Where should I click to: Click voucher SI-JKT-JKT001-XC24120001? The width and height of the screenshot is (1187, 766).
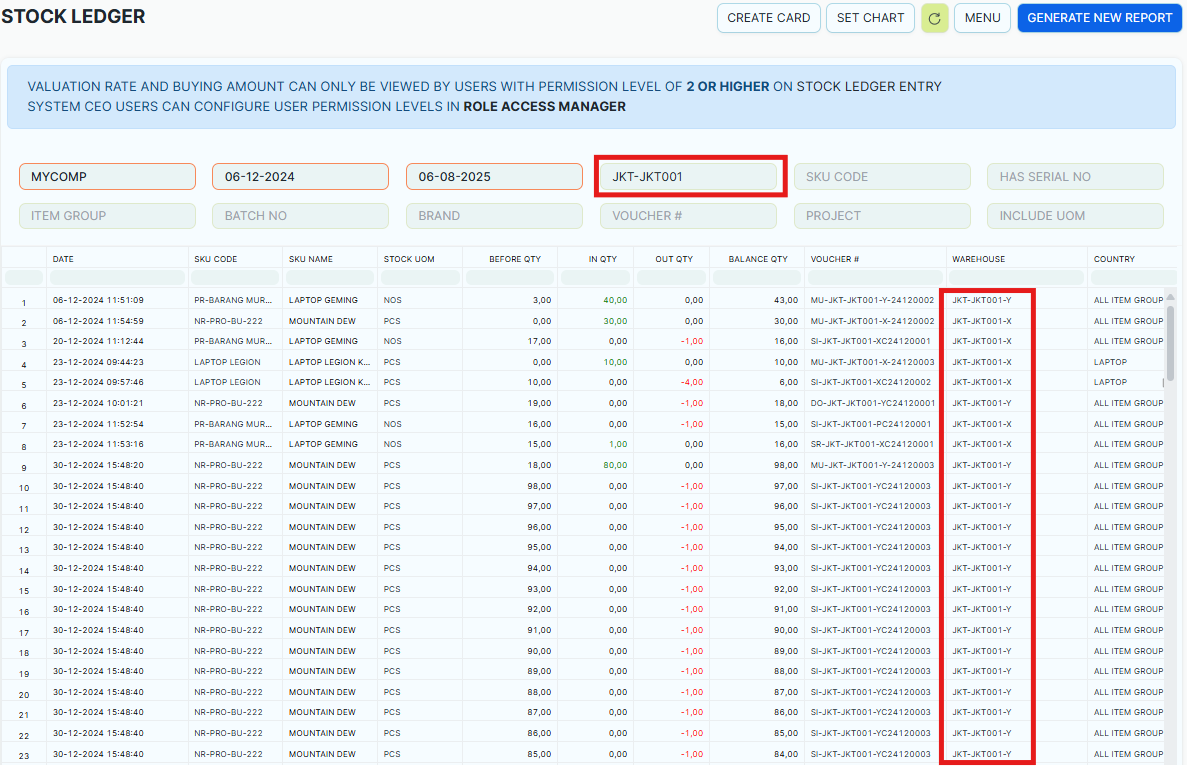pos(871,341)
